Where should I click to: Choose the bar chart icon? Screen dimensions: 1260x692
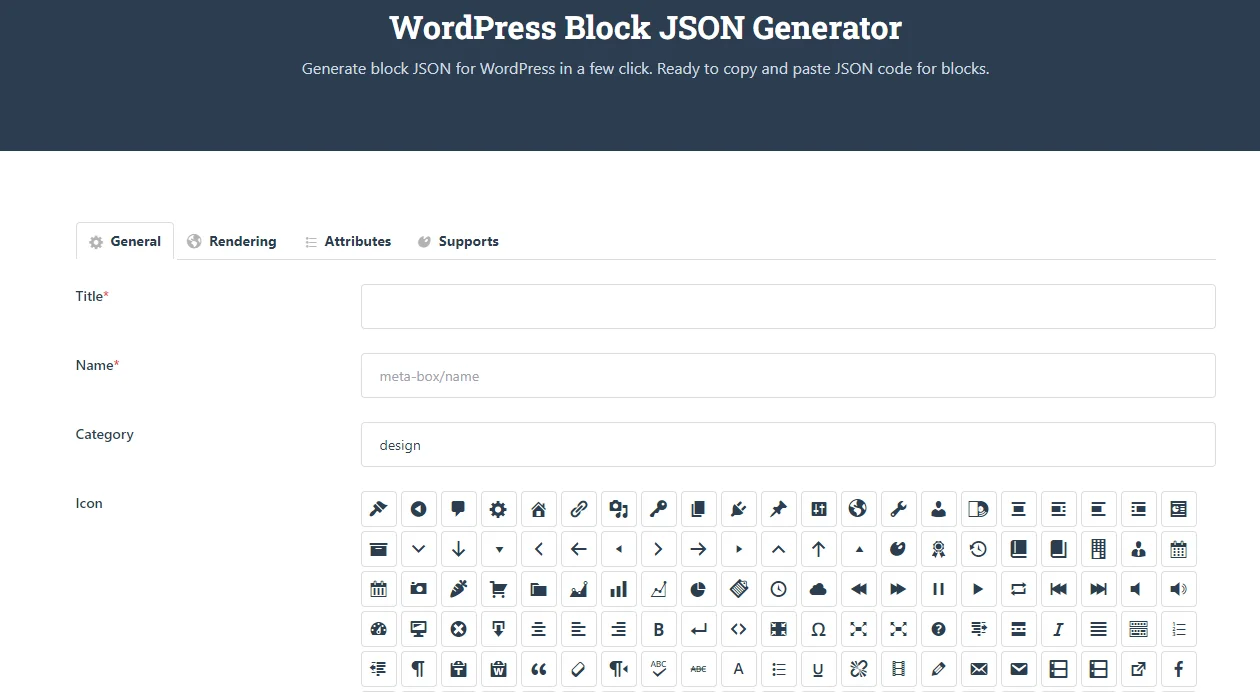[619, 589]
